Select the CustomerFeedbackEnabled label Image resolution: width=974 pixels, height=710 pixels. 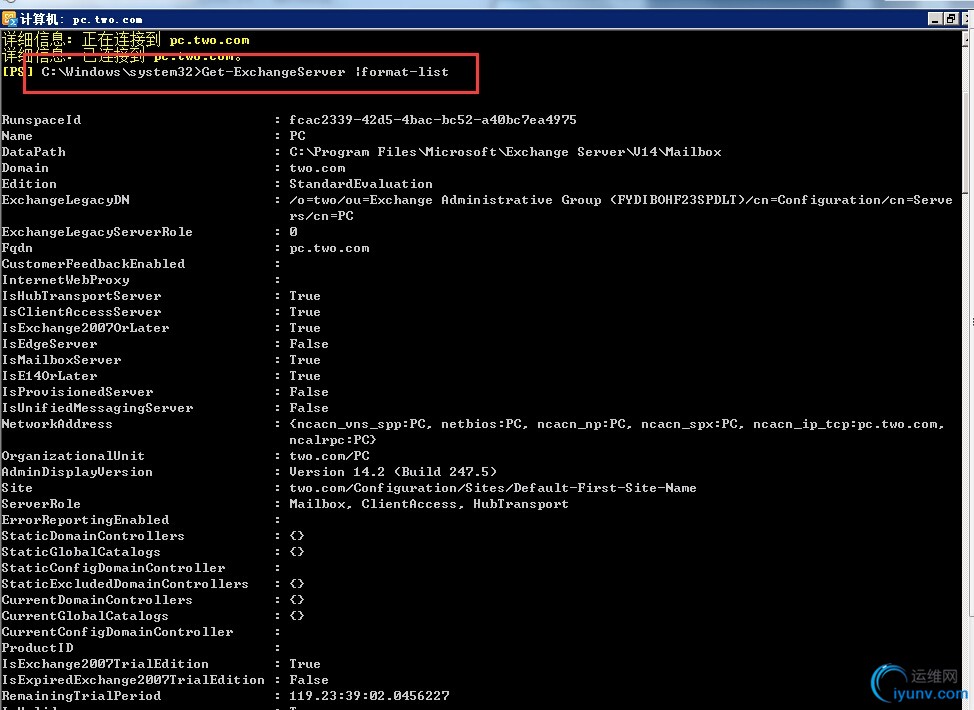[93, 264]
